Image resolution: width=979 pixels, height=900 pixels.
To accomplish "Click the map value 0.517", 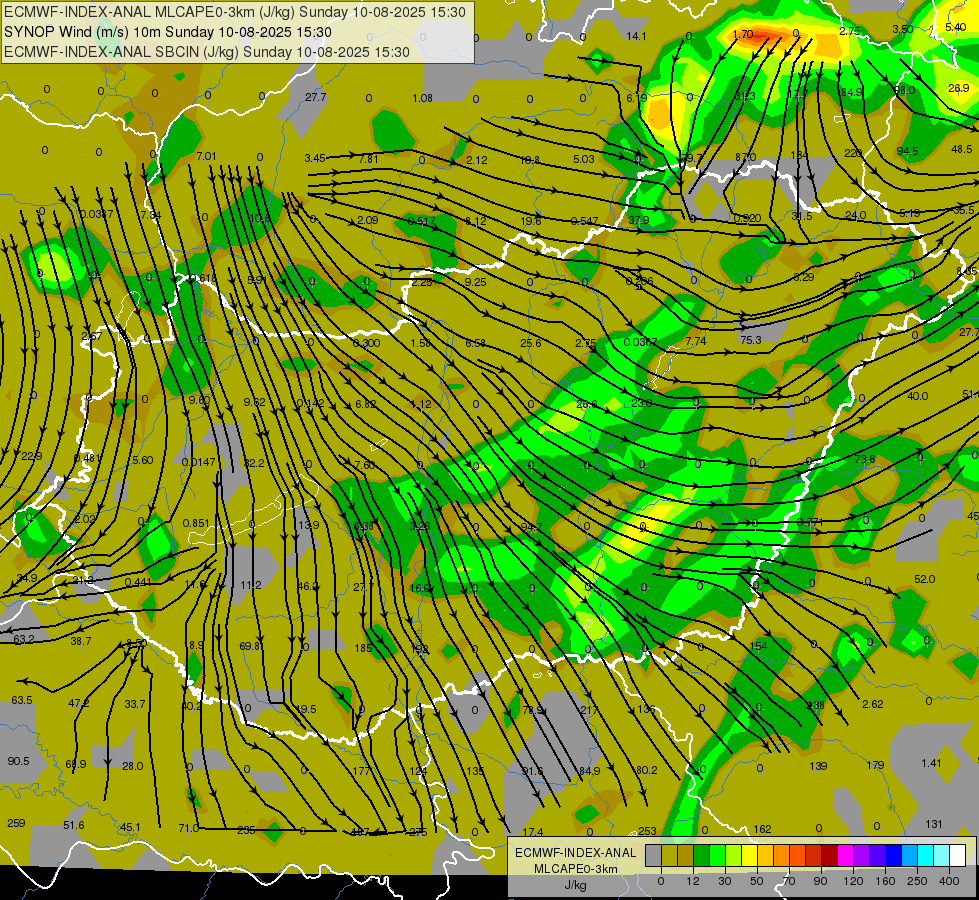I will [x=421, y=220].
